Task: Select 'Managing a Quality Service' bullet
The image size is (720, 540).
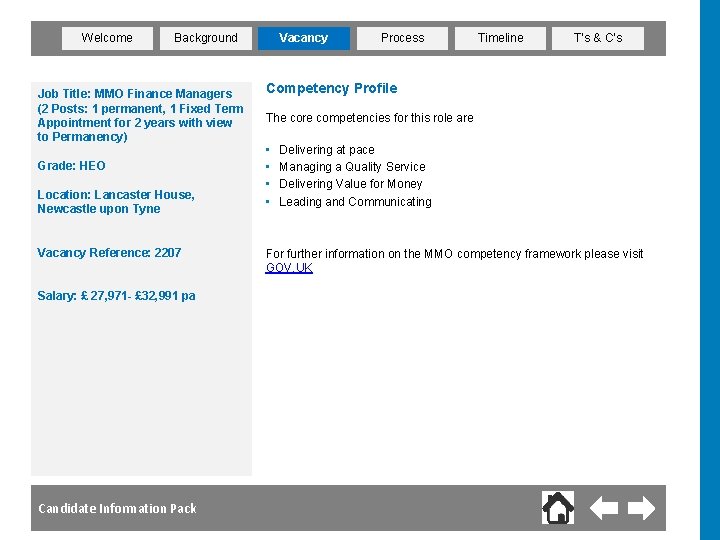Action: [x=352, y=167]
